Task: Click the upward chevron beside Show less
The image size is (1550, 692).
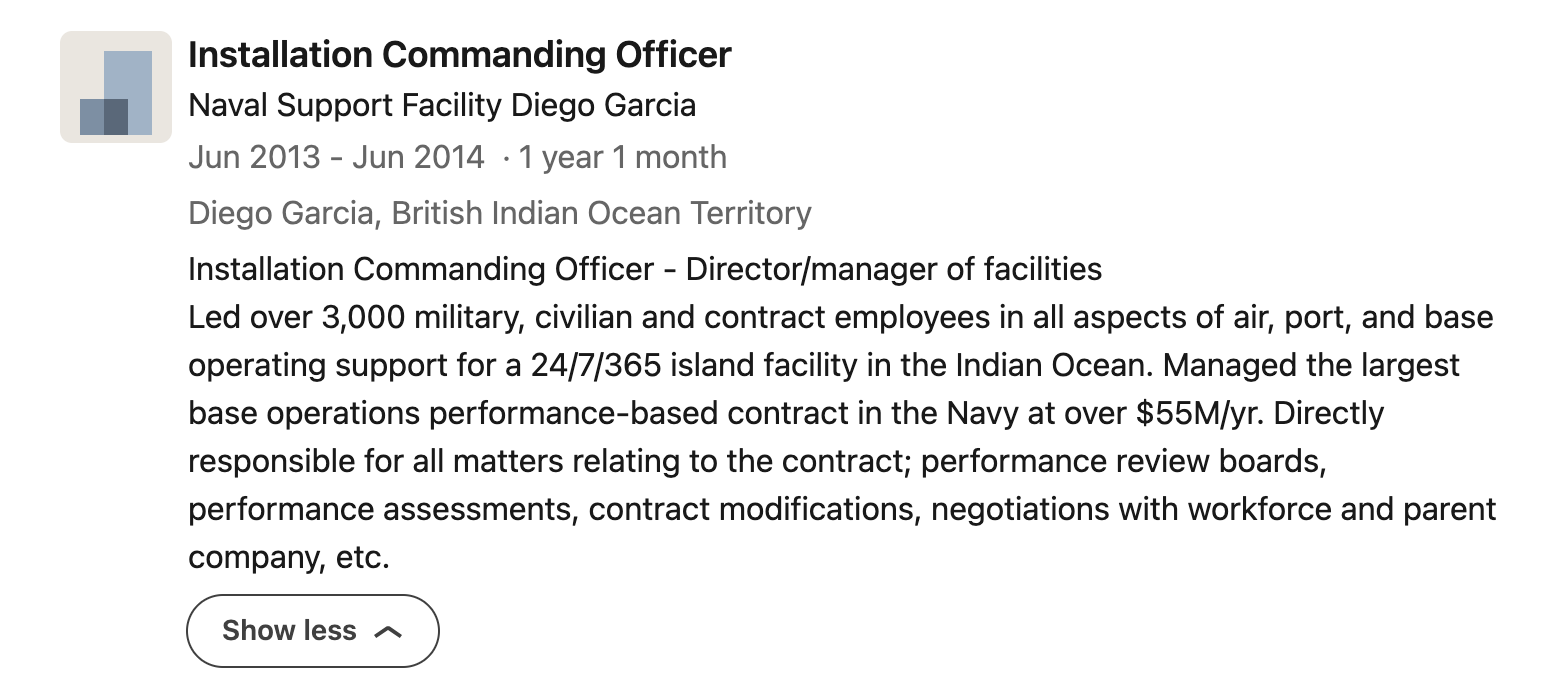Action: tap(387, 632)
